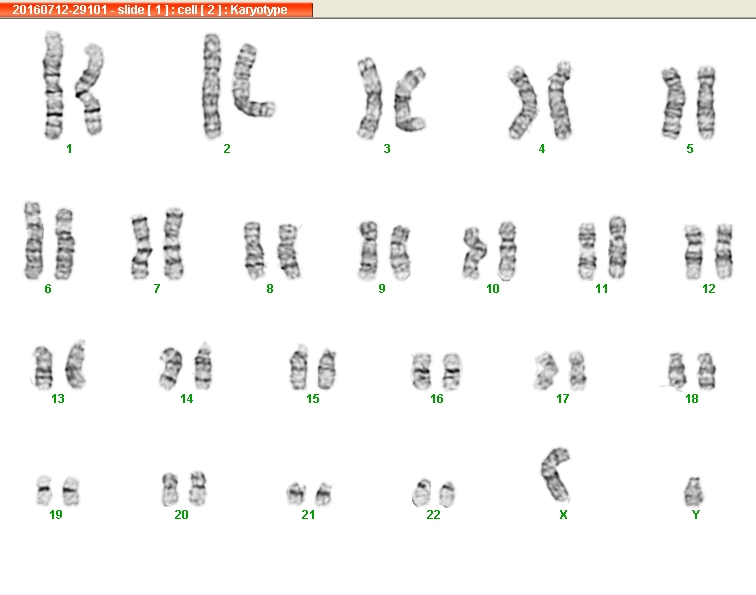Click the chromosome 19 pair

click(58, 491)
